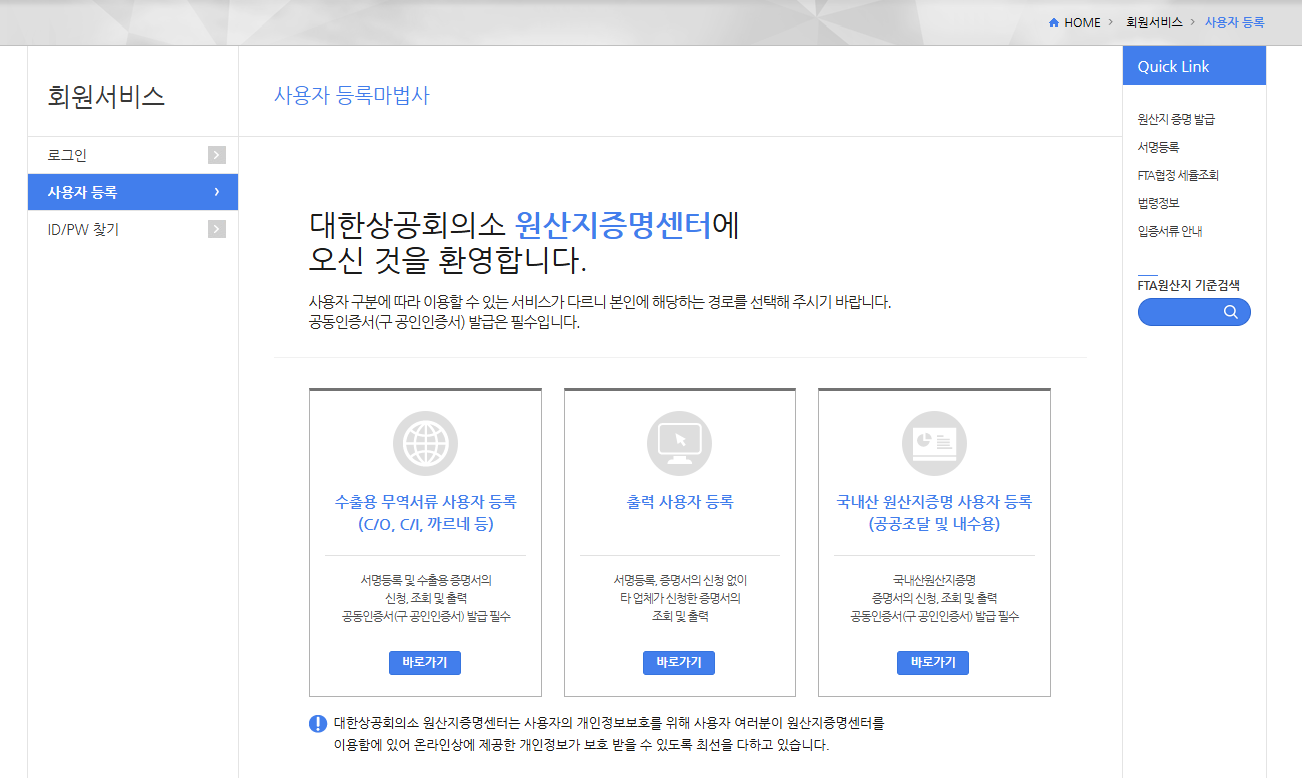Click the 원산지증명센터 blue heading text
The height and width of the screenshot is (778, 1302).
614,224
